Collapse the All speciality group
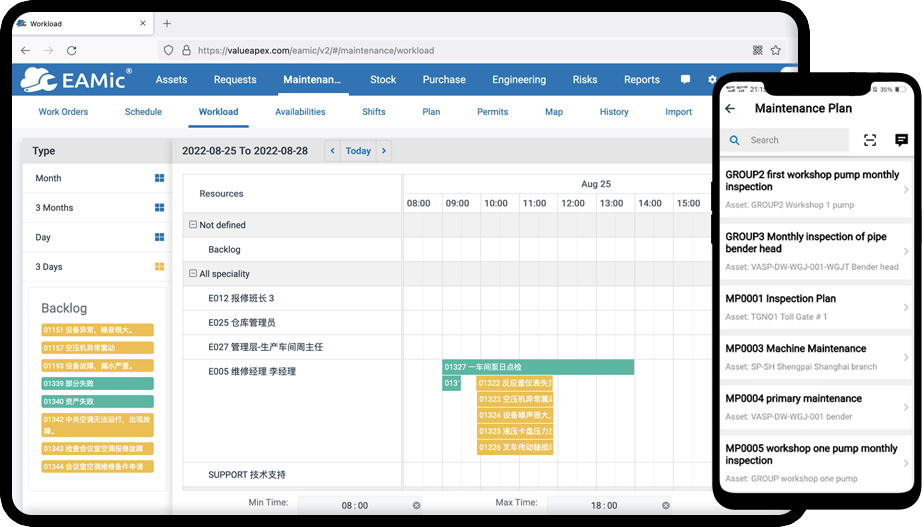Screen dimensions: 922x527 (192, 273)
